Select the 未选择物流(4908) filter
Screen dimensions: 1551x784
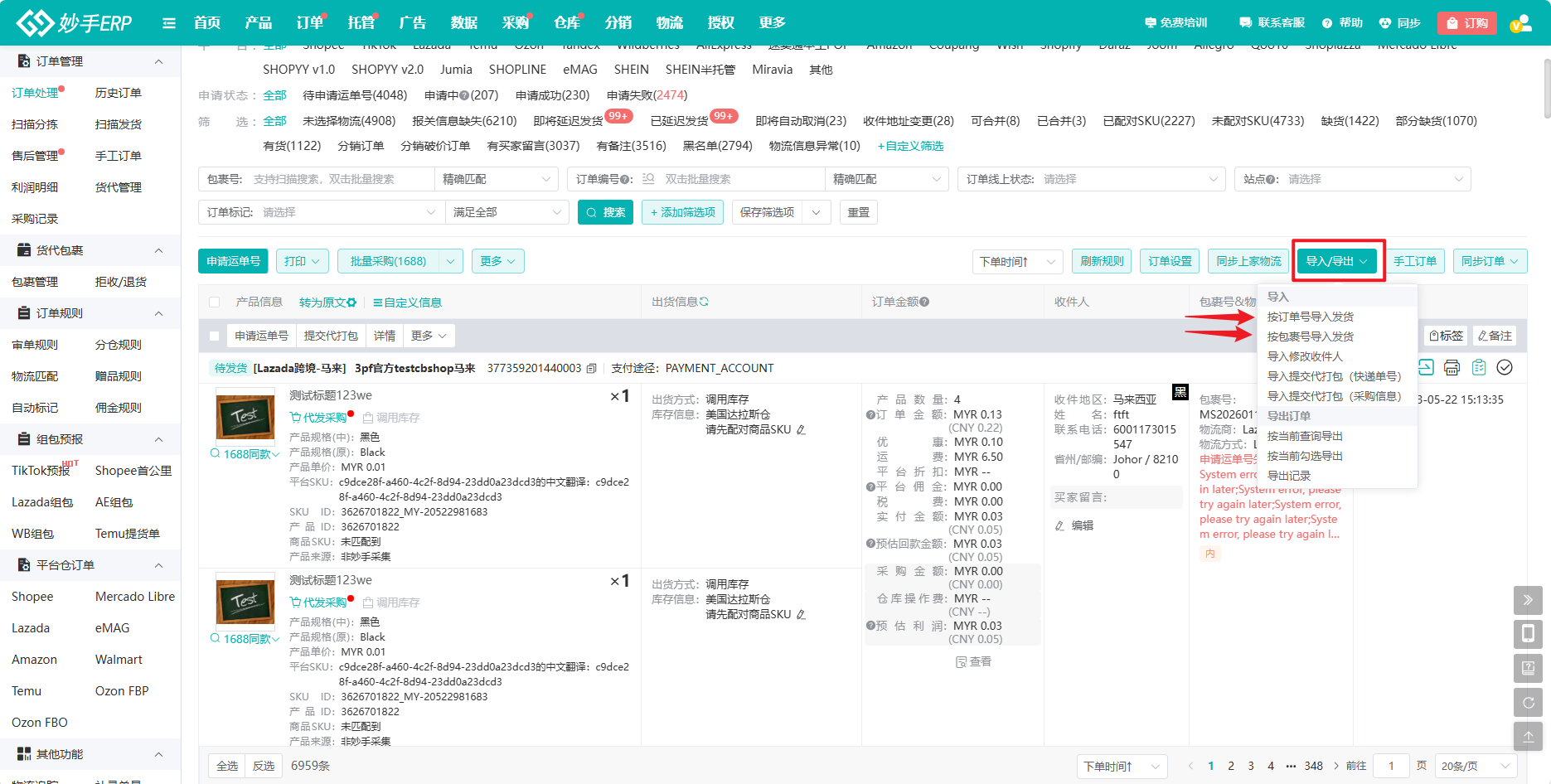coord(349,121)
